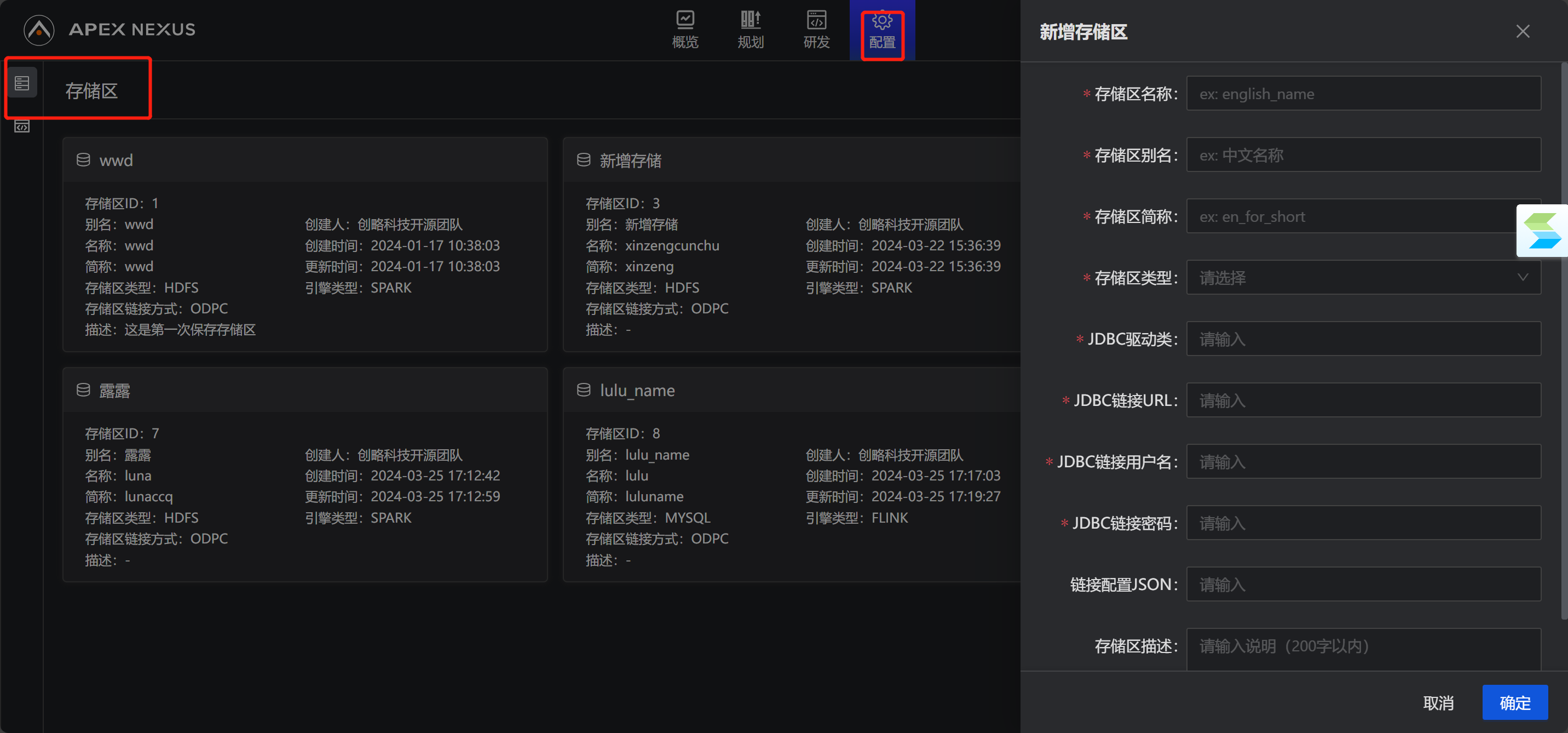This screenshot has height=733, width=1568.
Task: Select the storage list sidebar icon
Action: [22, 83]
